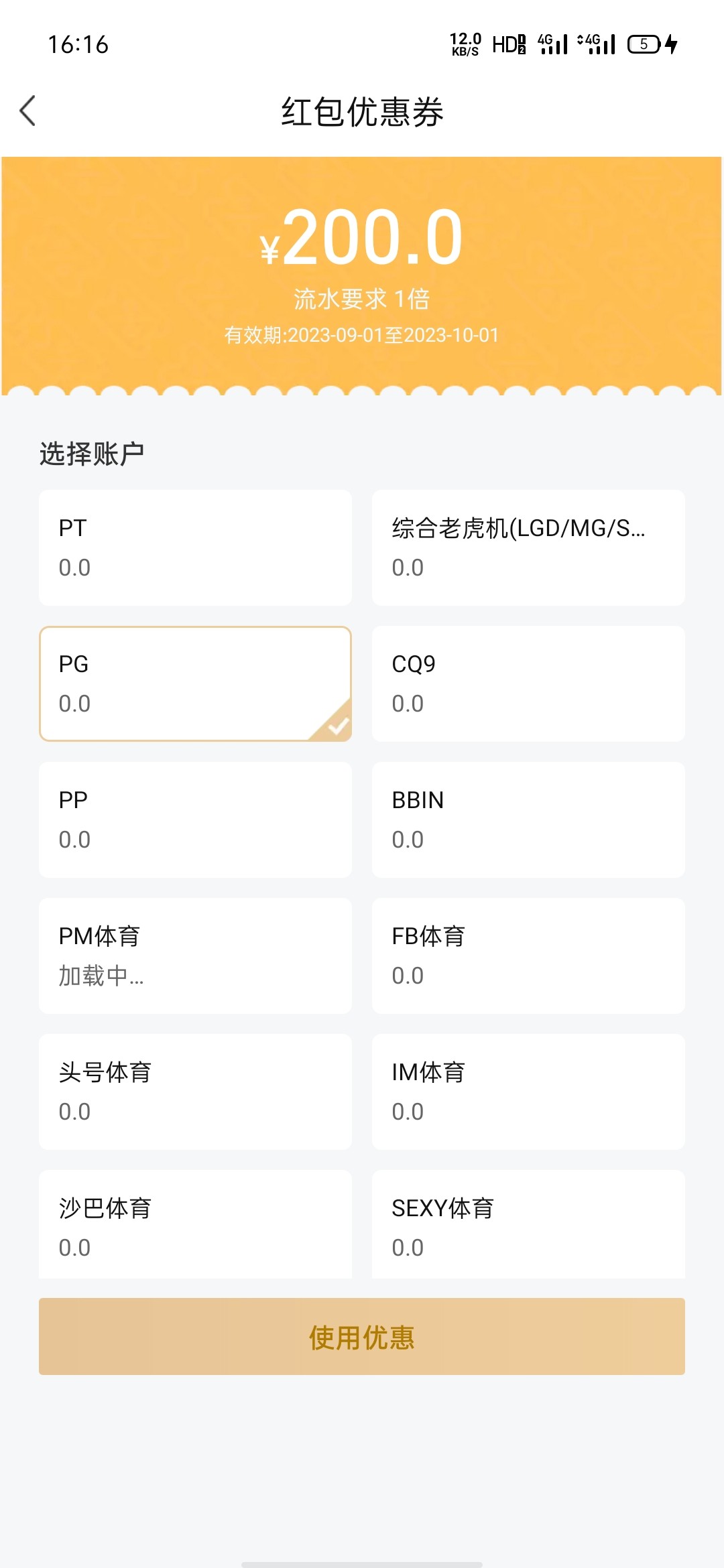Pick the PM体育 account

pos(195,956)
